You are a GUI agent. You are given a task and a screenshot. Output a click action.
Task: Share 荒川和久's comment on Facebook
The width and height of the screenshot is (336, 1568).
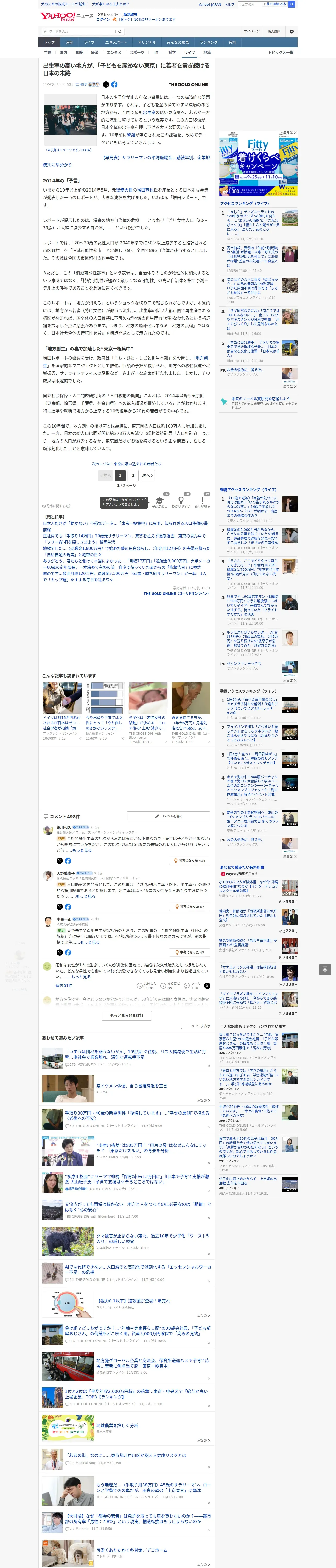point(68,861)
